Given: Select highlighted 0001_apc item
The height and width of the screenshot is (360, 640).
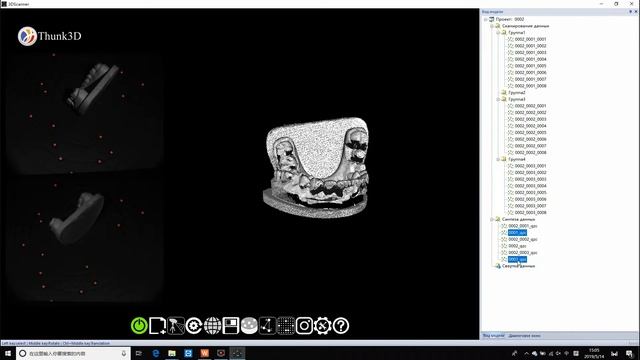Looking at the screenshot, I should click(x=517, y=233).
